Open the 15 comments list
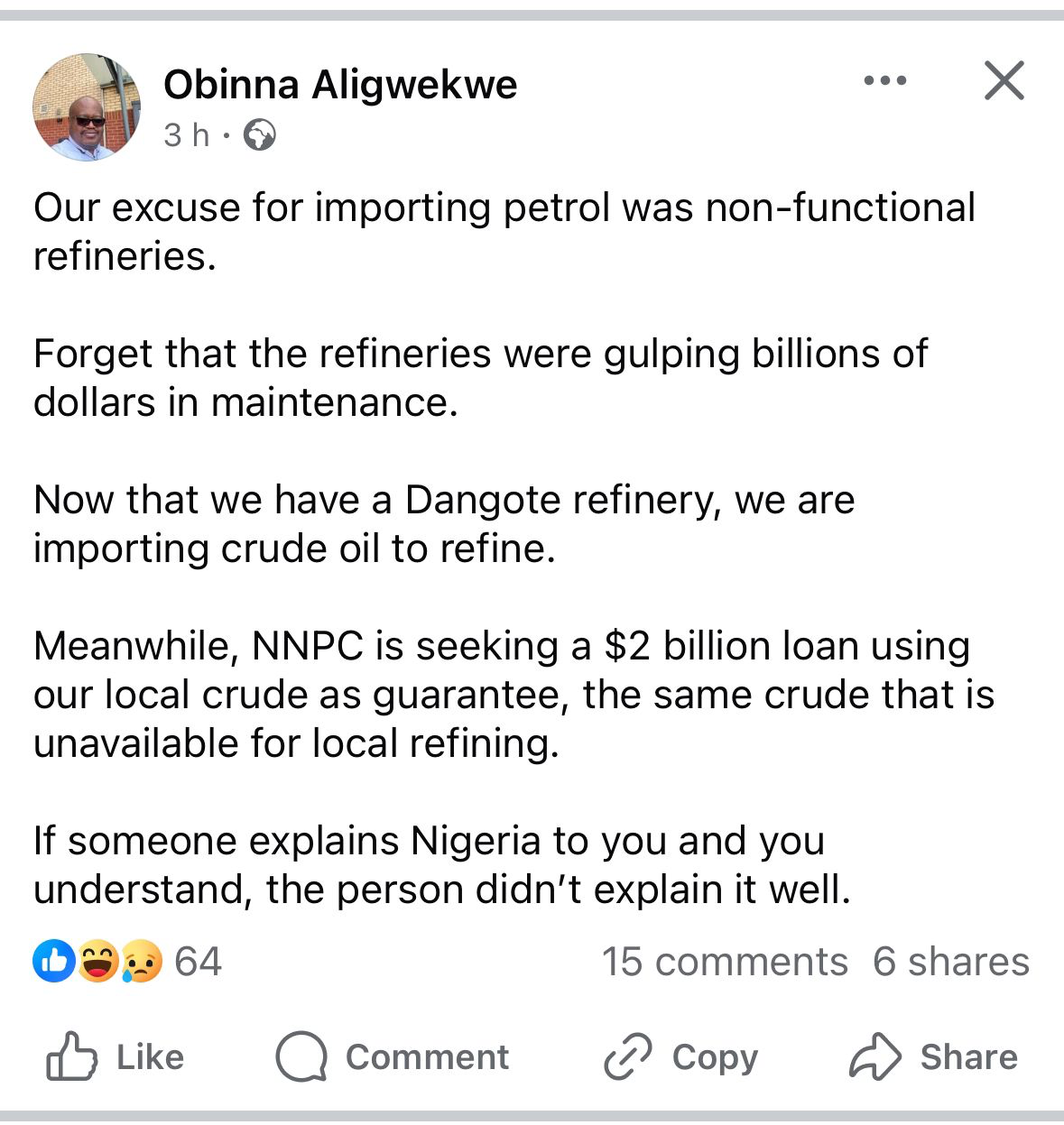Image resolution: width=1064 pixels, height=1125 pixels. [725, 962]
